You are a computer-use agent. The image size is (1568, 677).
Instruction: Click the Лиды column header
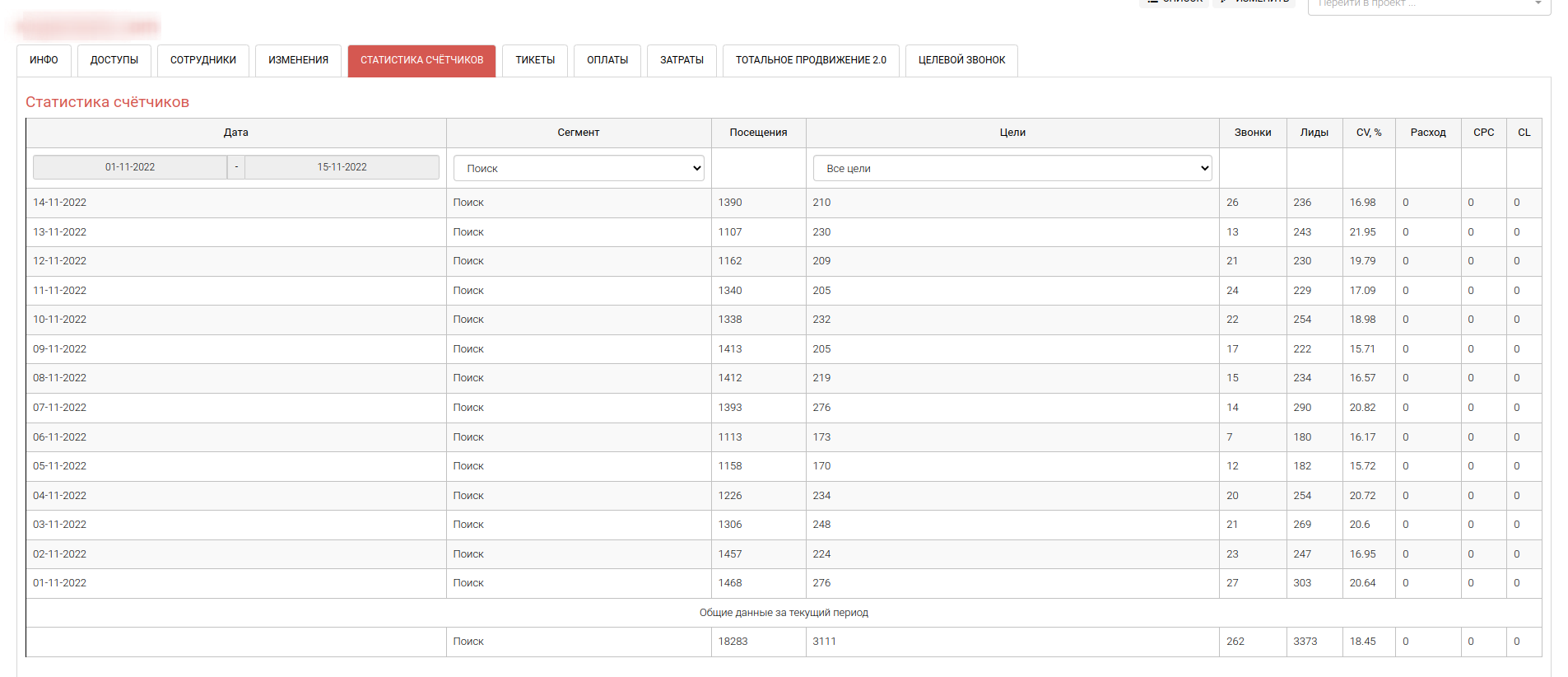coord(1314,133)
